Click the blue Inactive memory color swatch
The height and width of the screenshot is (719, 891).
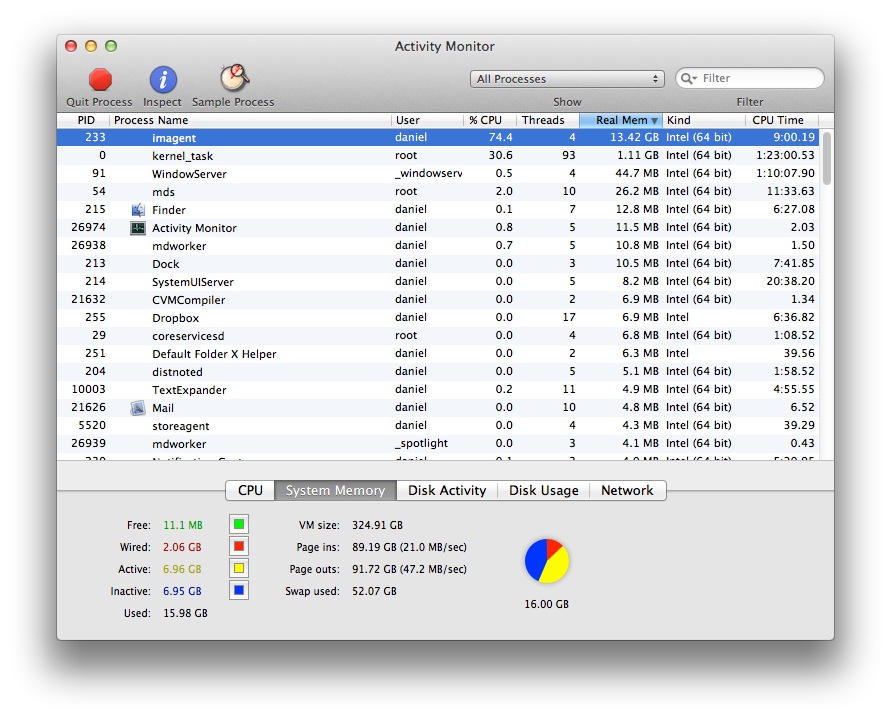pyautogui.click(x=238, y=591)
